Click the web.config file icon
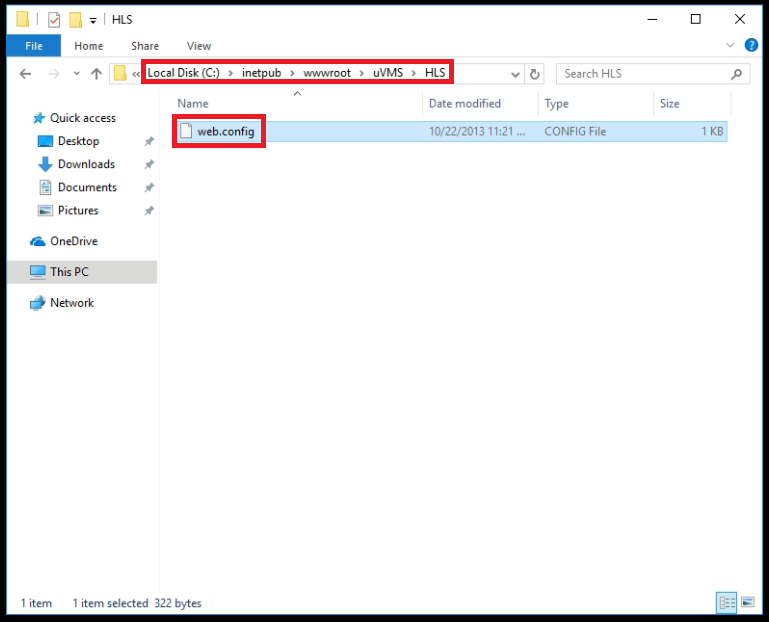The image size is (769, 622). click(186, 131)
